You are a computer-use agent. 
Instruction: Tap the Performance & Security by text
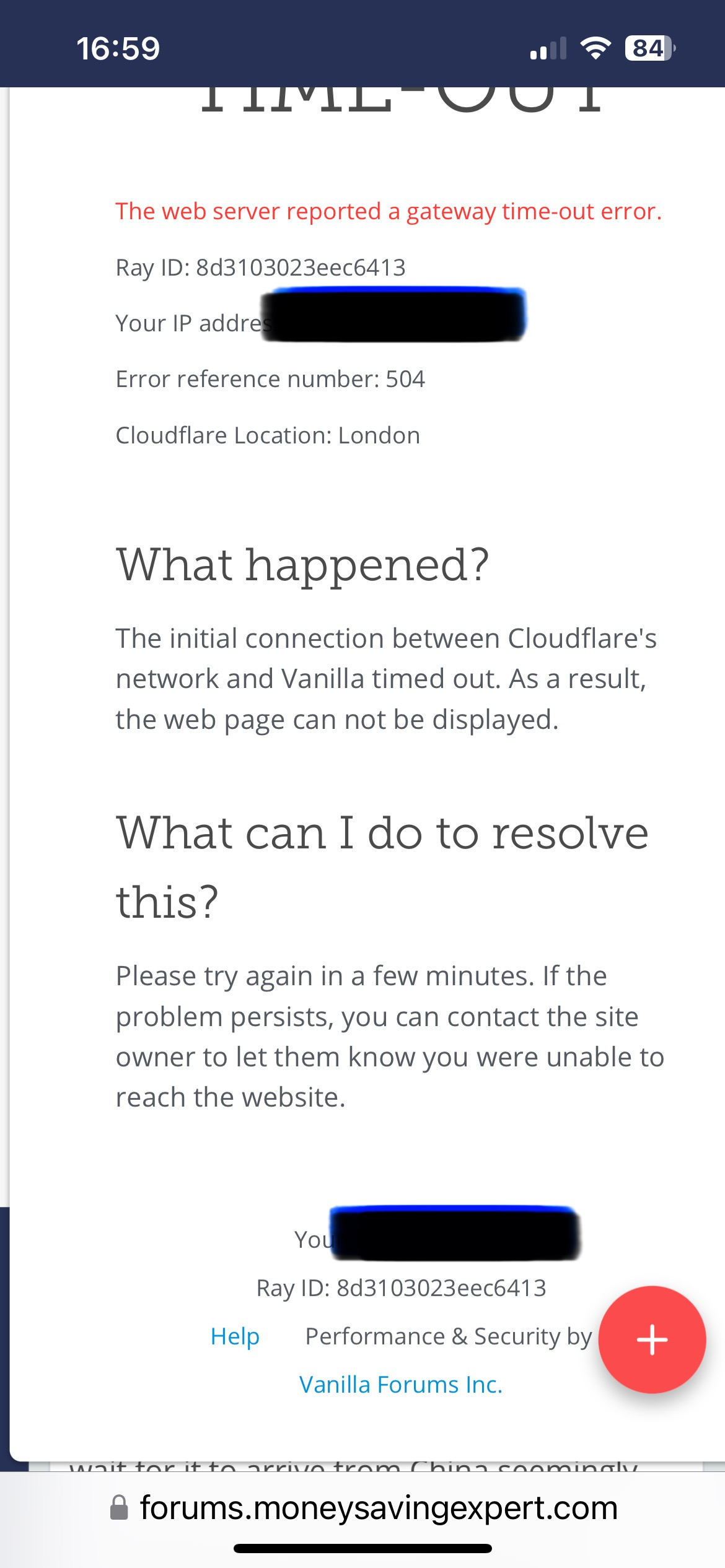coord(449,1336)
